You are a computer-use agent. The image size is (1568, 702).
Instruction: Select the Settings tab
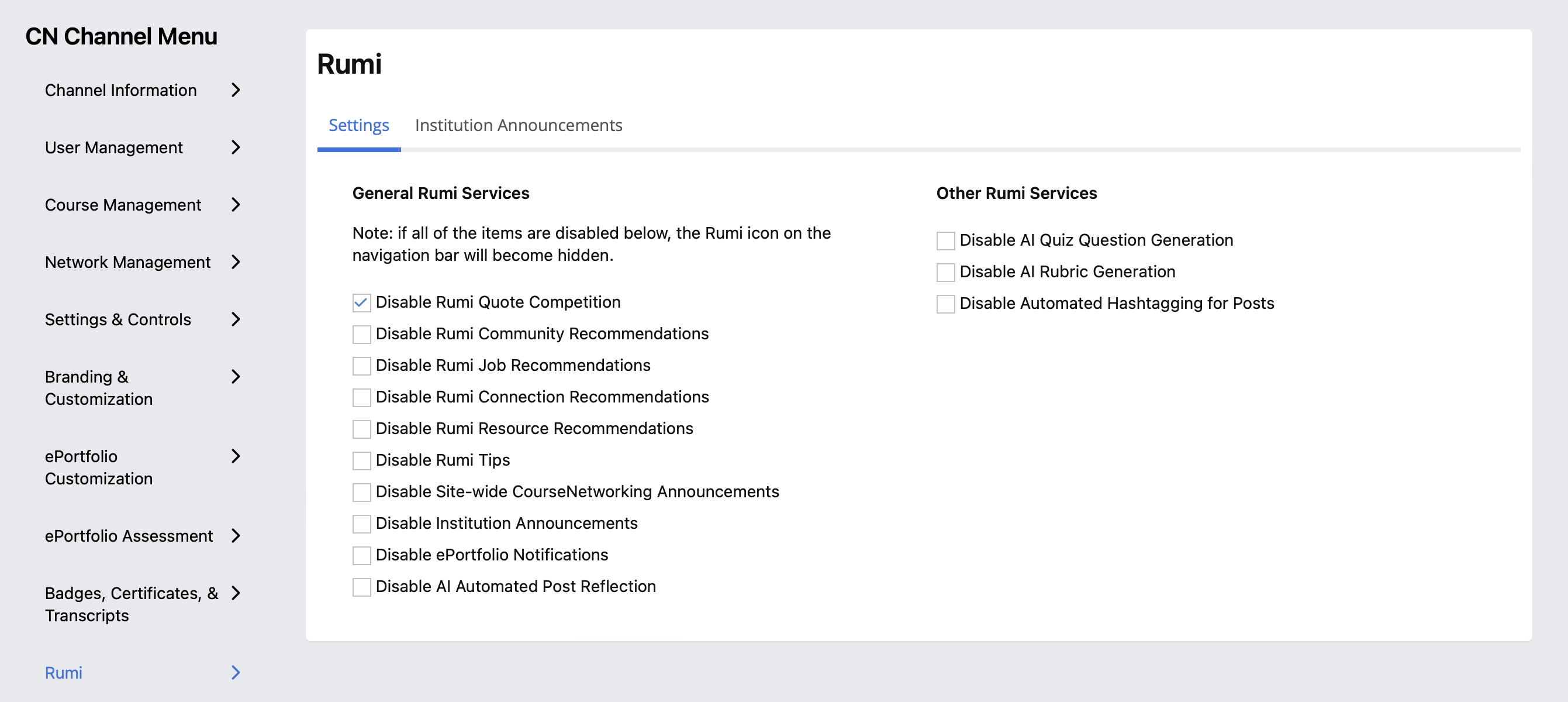(x=359, y=125)
